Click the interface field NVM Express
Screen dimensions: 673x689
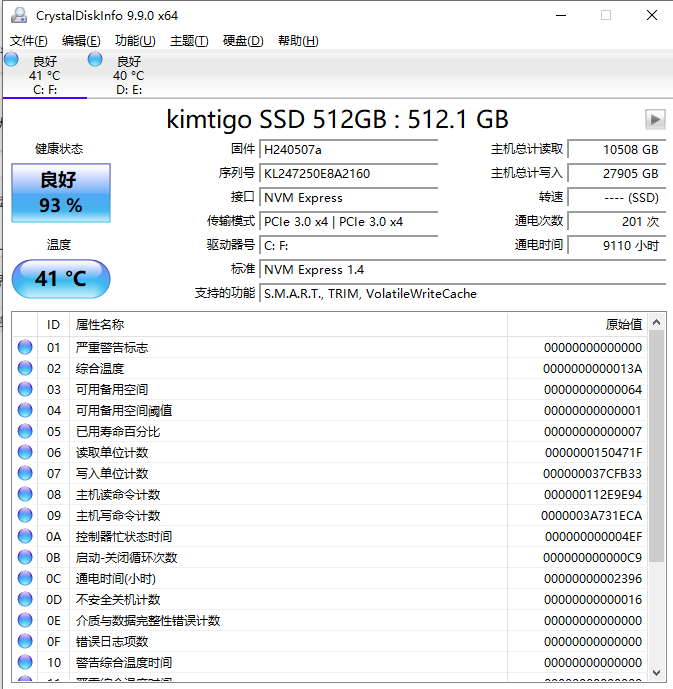[349, 198]
